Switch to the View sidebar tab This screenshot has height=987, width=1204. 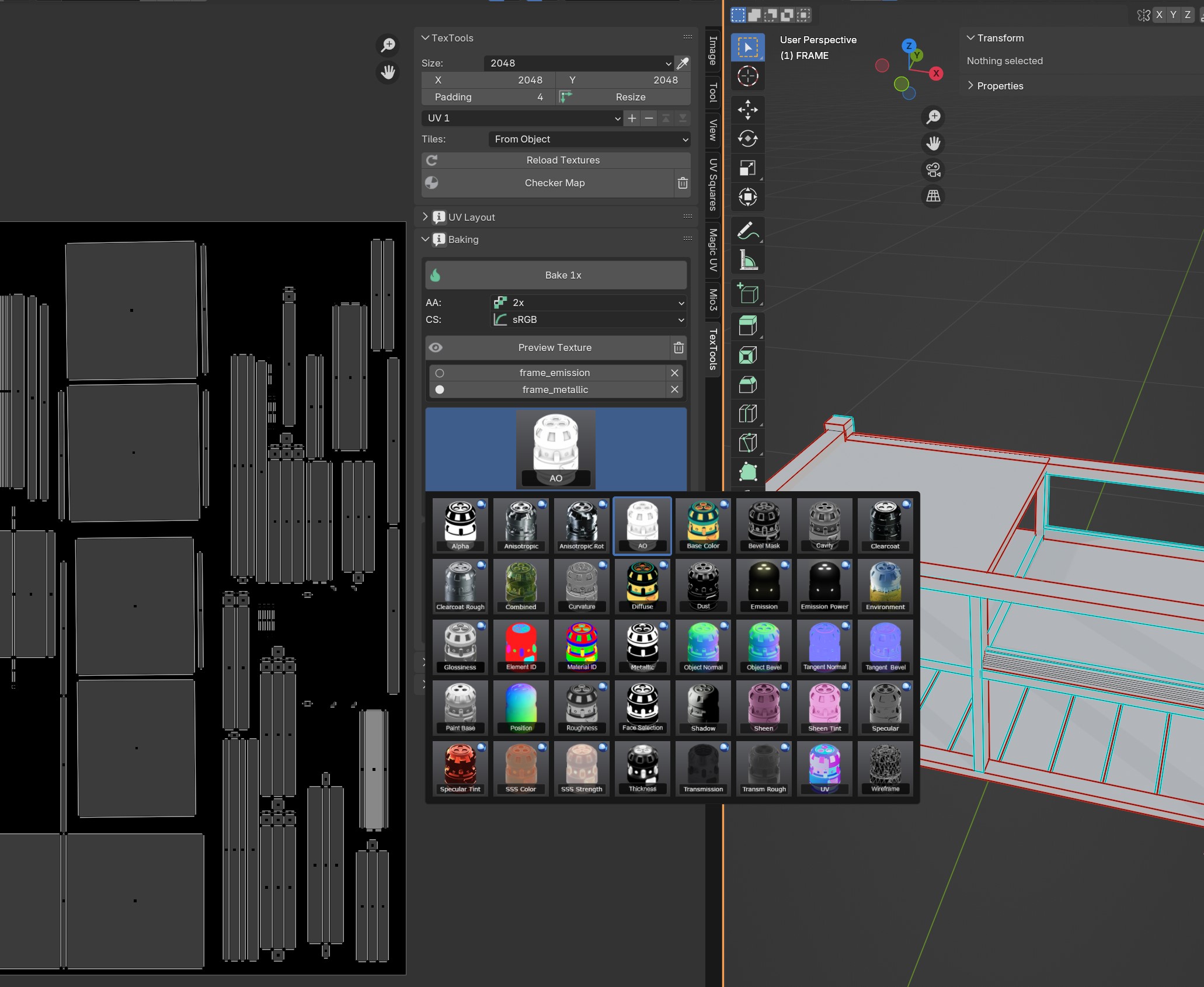coord(713,130)
